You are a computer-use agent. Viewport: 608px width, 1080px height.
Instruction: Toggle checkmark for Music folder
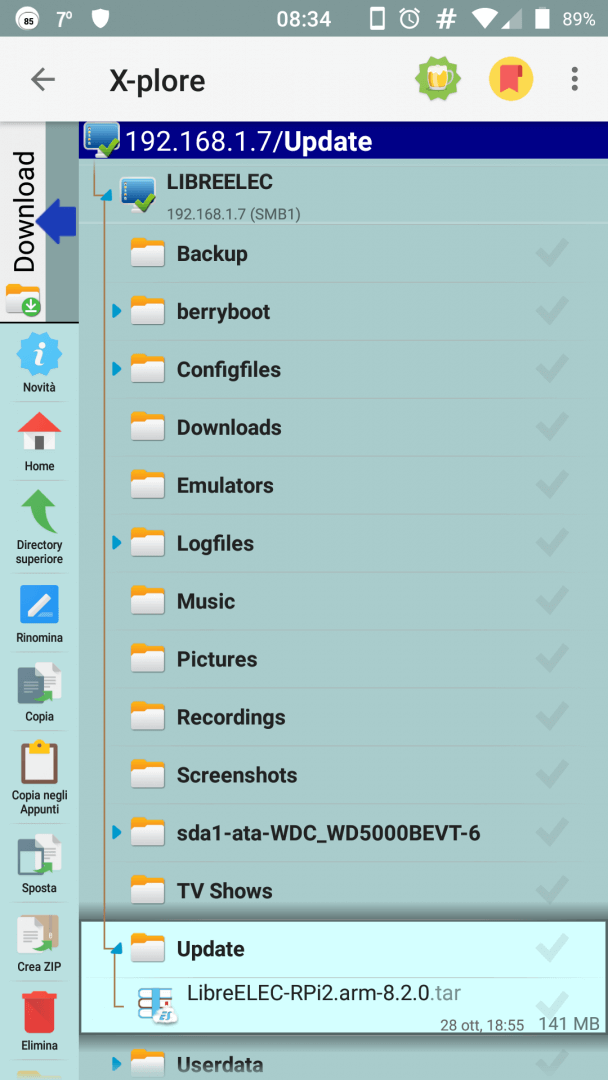point(552,602)
